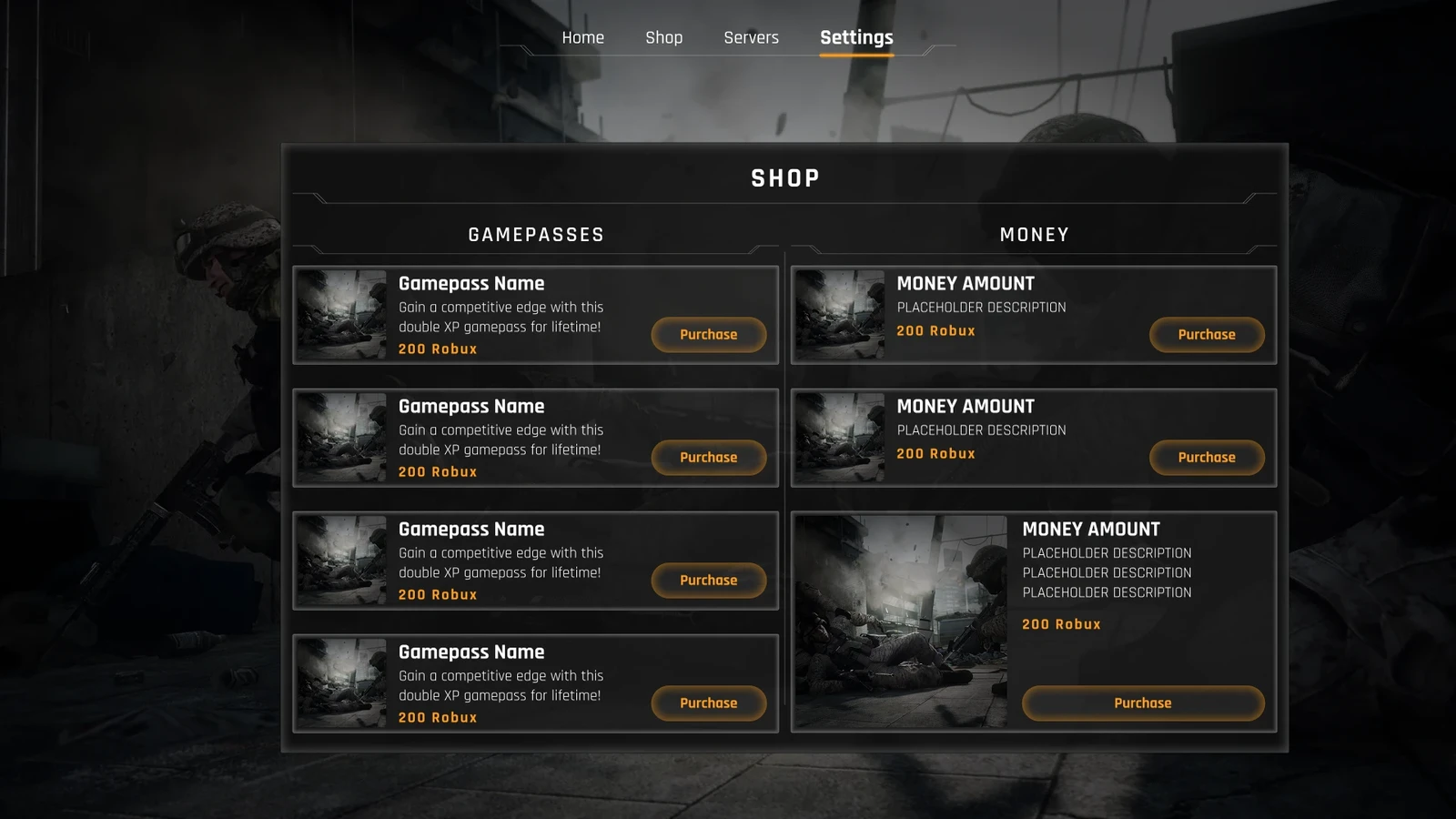Click Purchase on the second gamepass

pos(708,457)
